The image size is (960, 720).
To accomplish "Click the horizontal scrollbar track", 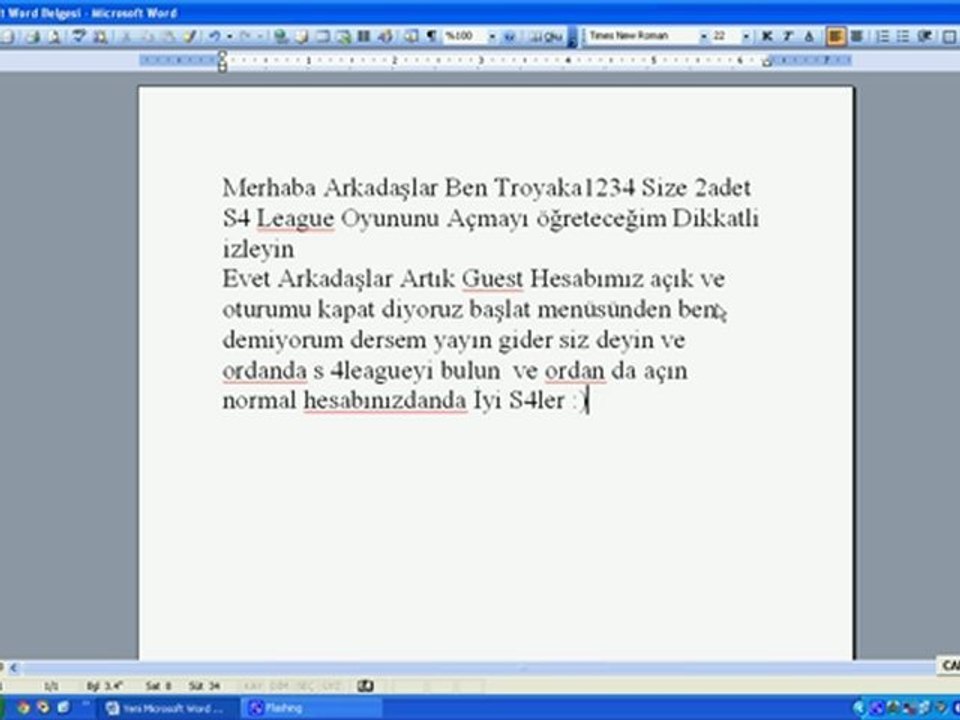I will click(478, 667).
